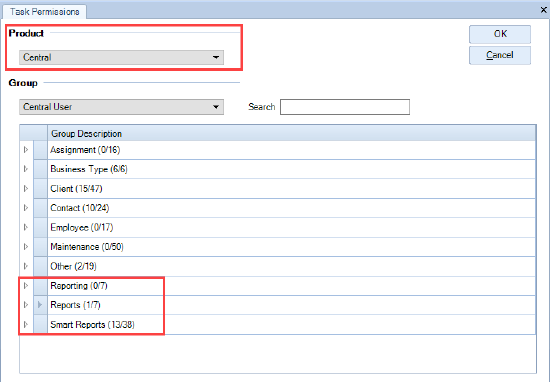Viewport: 550px width, 382px height.
Task: Expand the Client (15/47) group
Action: point(26,189)
